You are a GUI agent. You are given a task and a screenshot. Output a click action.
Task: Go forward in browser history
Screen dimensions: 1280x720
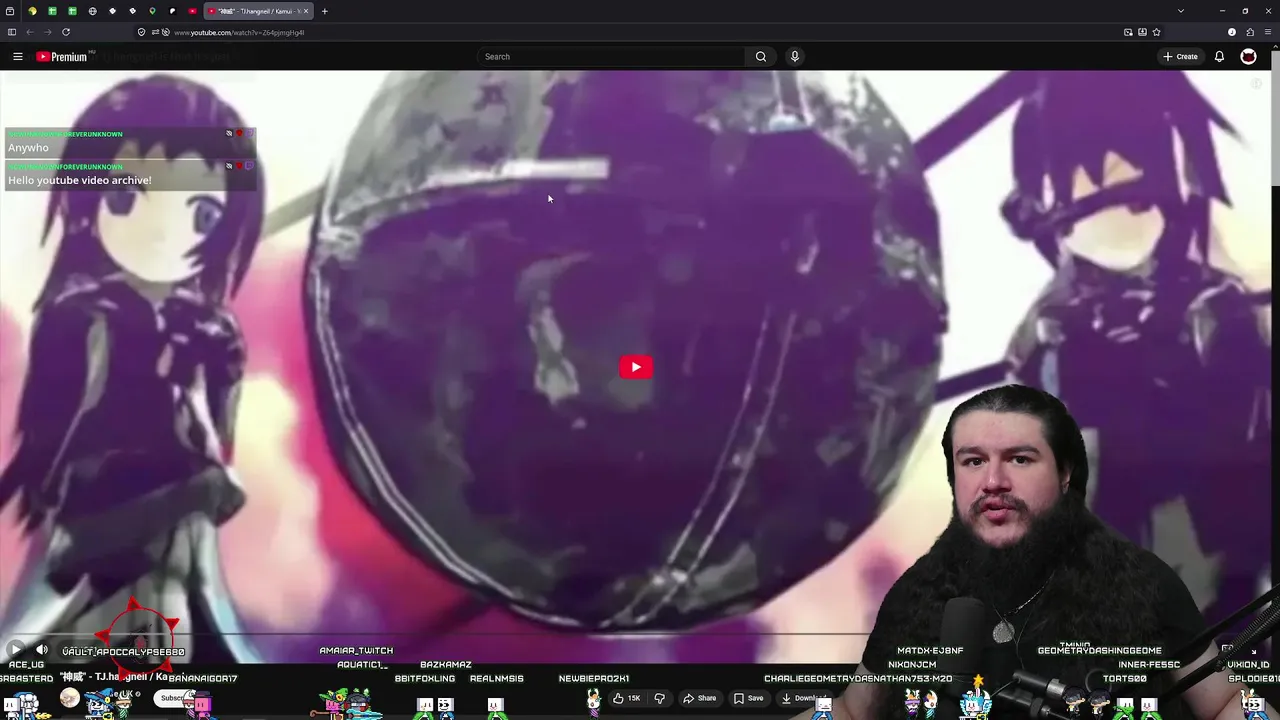[x=47, y=32]
